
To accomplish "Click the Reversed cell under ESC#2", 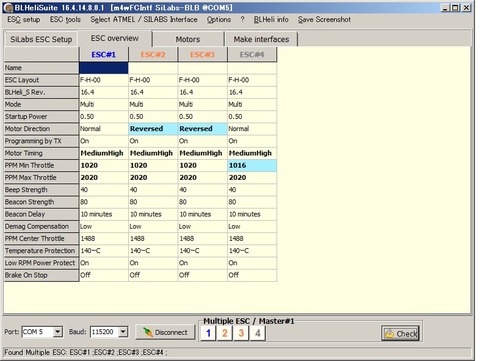I will point(153,129).
